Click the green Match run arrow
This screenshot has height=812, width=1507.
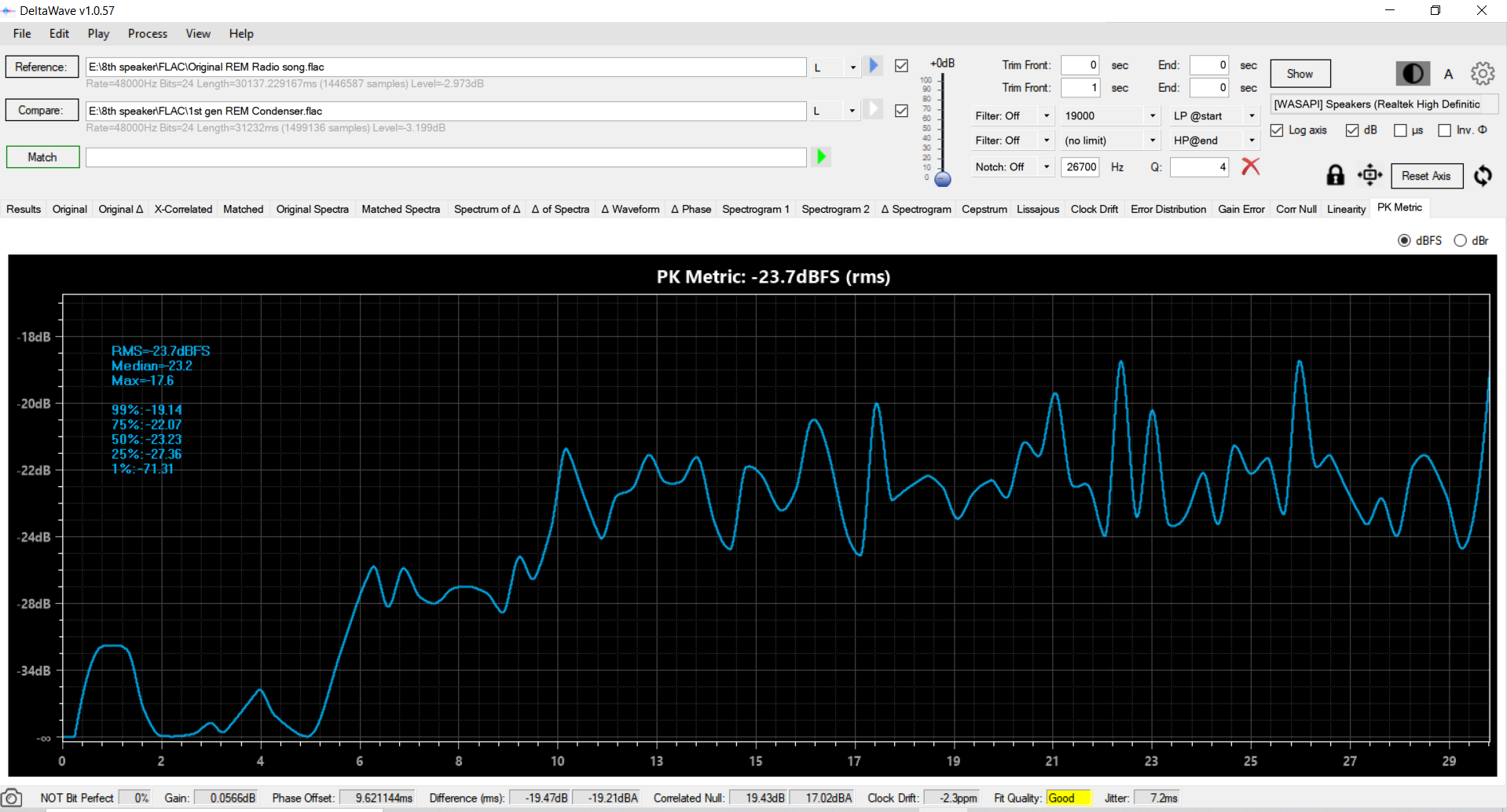(821, 157)
